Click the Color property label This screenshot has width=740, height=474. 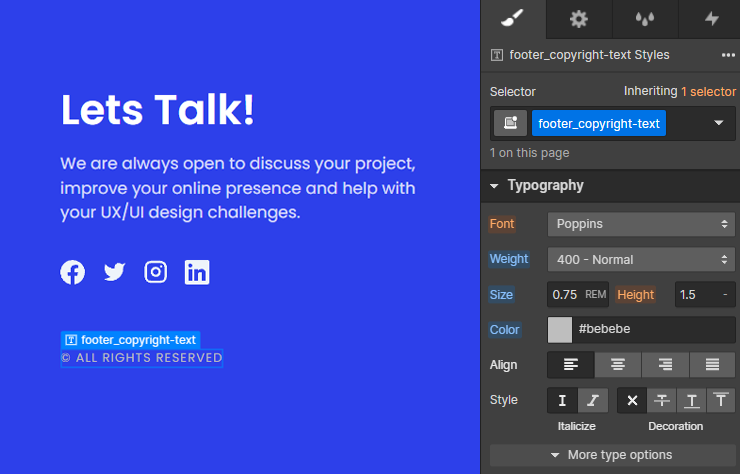pyautogui.click(x=504, y=330)
